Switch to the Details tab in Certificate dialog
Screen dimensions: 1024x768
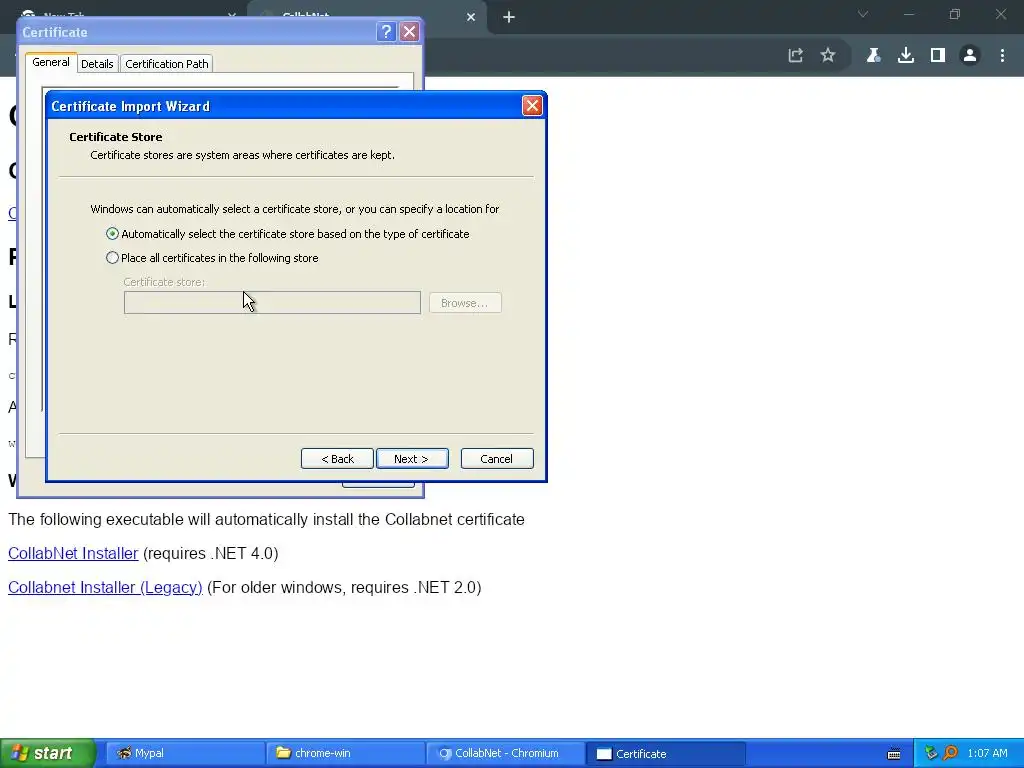click(97, 64)
